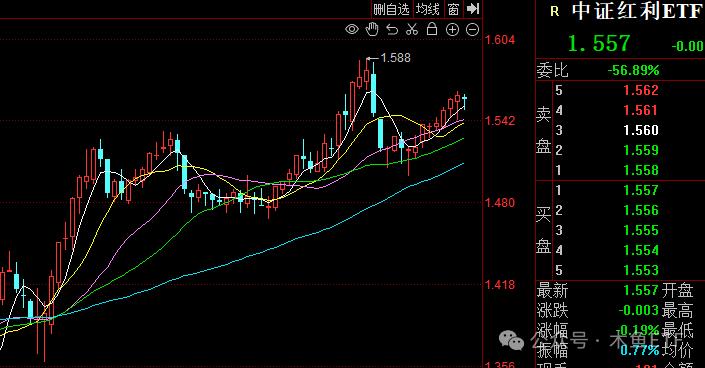Select the 中证红利ETF title
Image resolution: width=705 pixels, height=368 pixels.
[637, 11]
